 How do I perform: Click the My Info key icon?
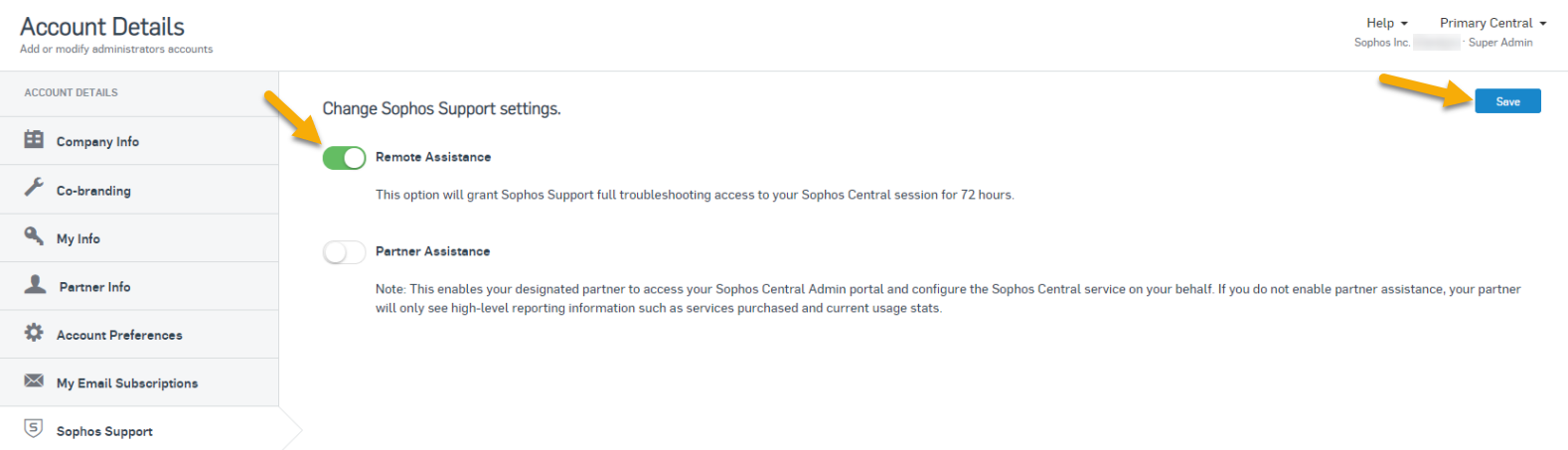[34, 235]
